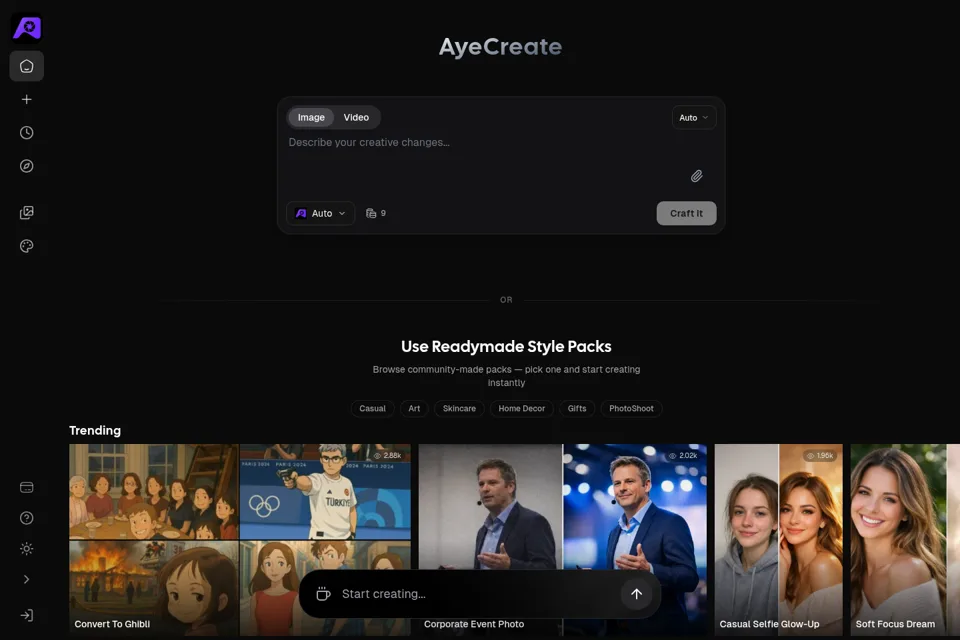The width and height of the screenshot is (960, 640).
Task: Submit with the up-arrow send button
Action: point(637,593)
